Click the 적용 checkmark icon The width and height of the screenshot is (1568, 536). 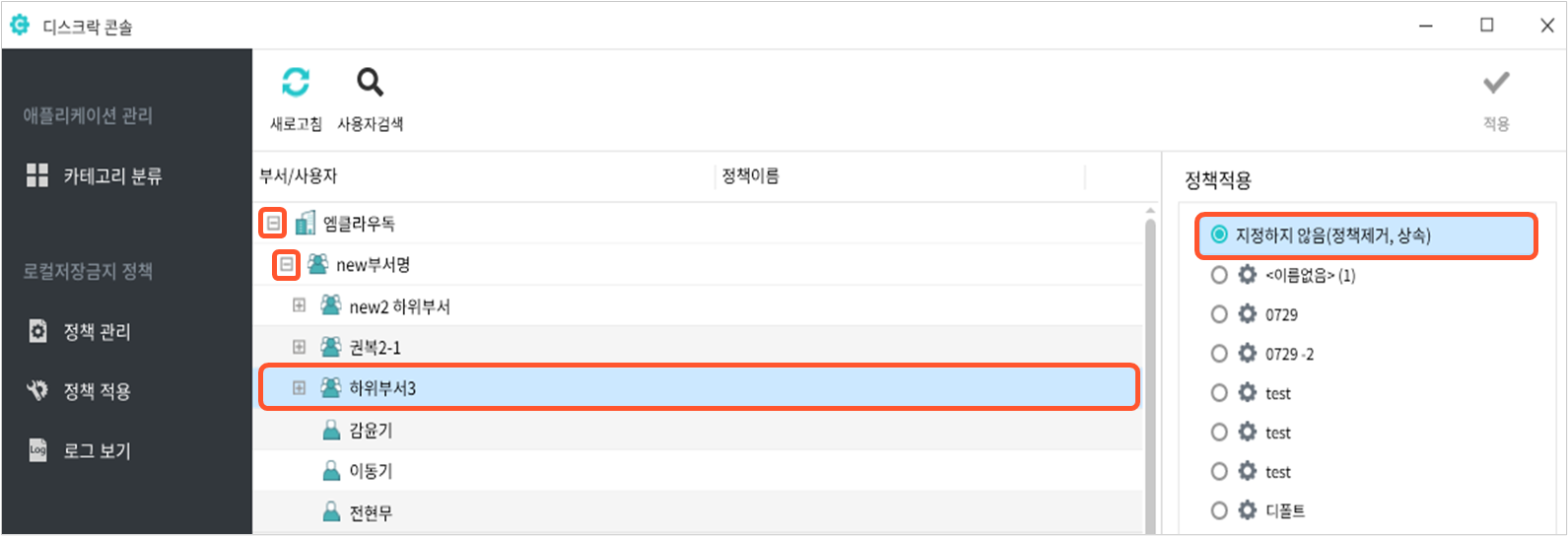(x=1496, y=83)
